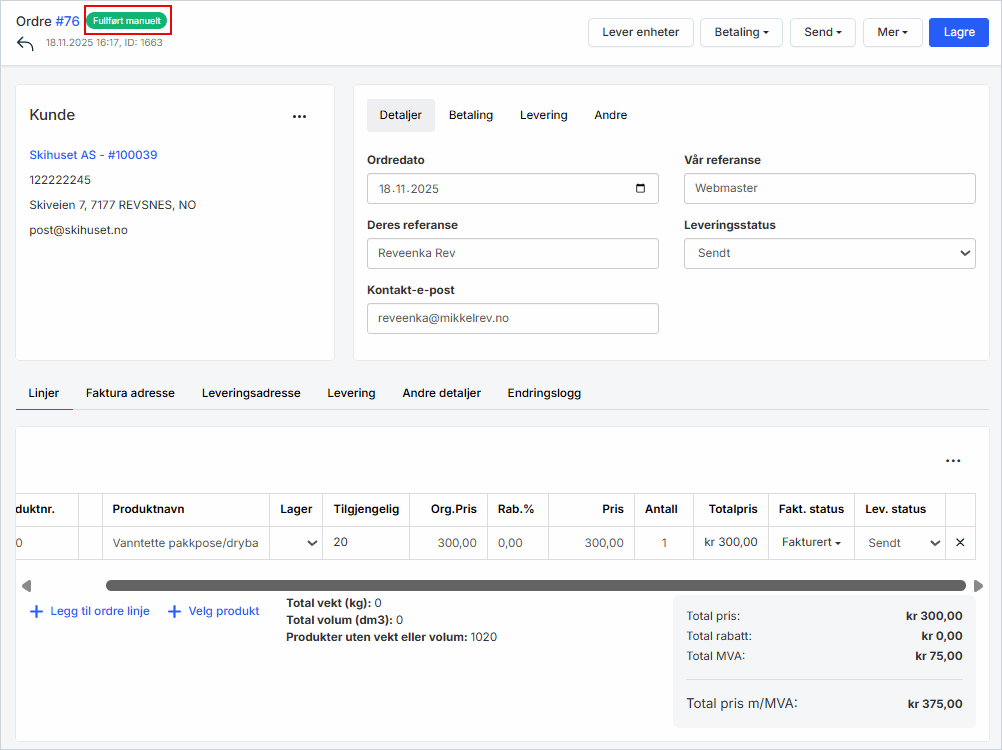
Task: Open the order lines three-dot menu
Action: (x=952, y=461)
